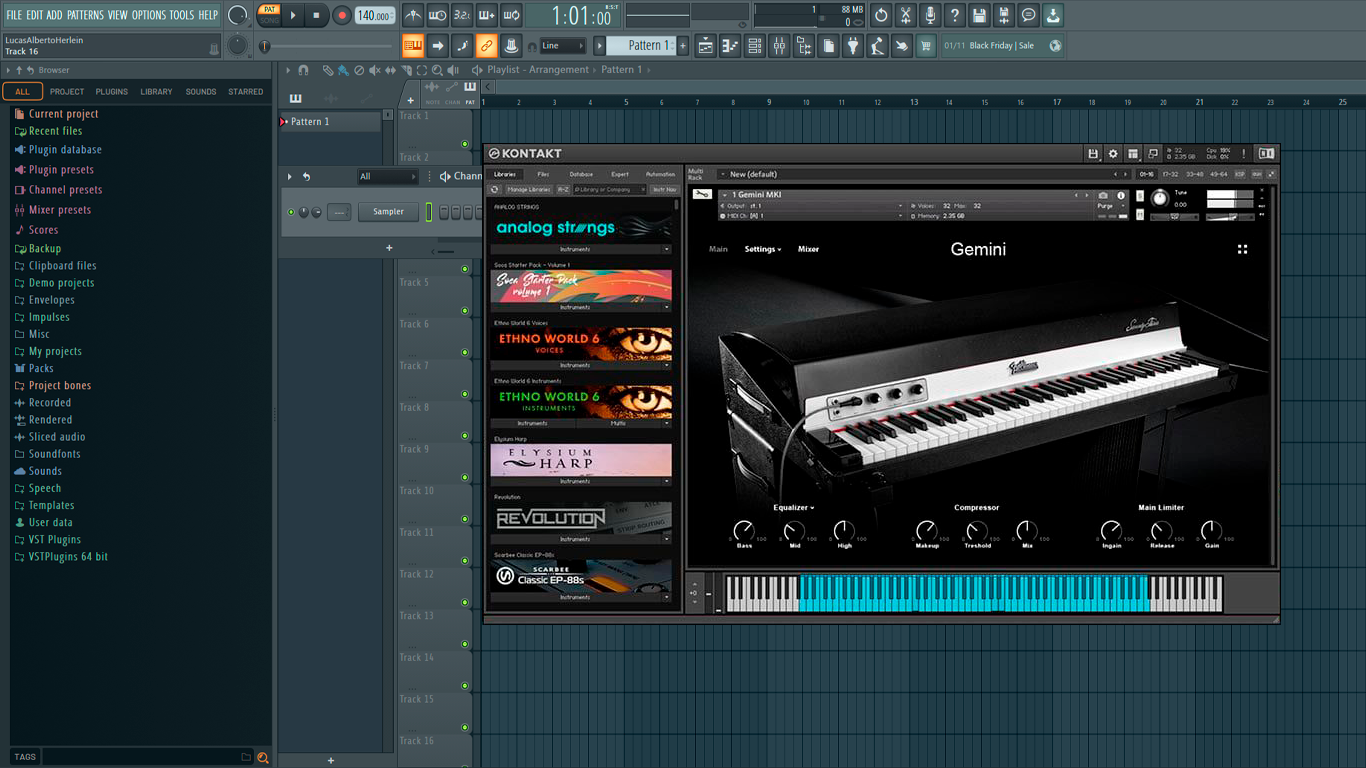Toggle the metronome icon in toolbar
The width and height of the screenshot is (1366, 768).
413,15
